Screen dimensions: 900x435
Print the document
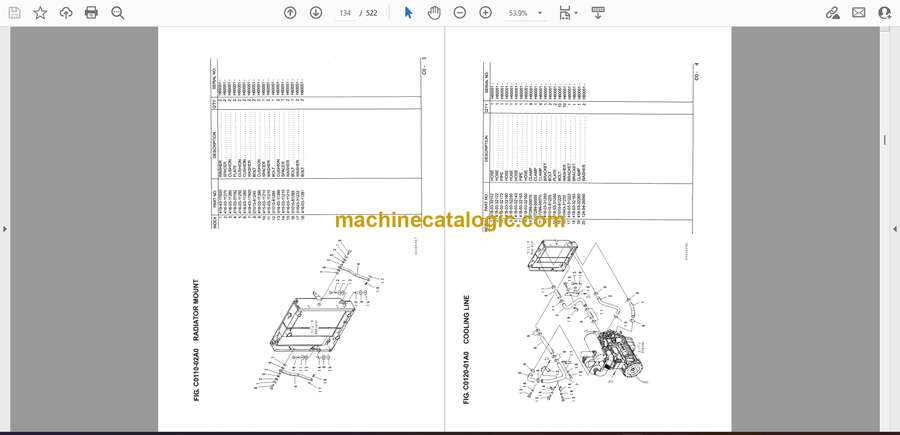coord(91,13)
